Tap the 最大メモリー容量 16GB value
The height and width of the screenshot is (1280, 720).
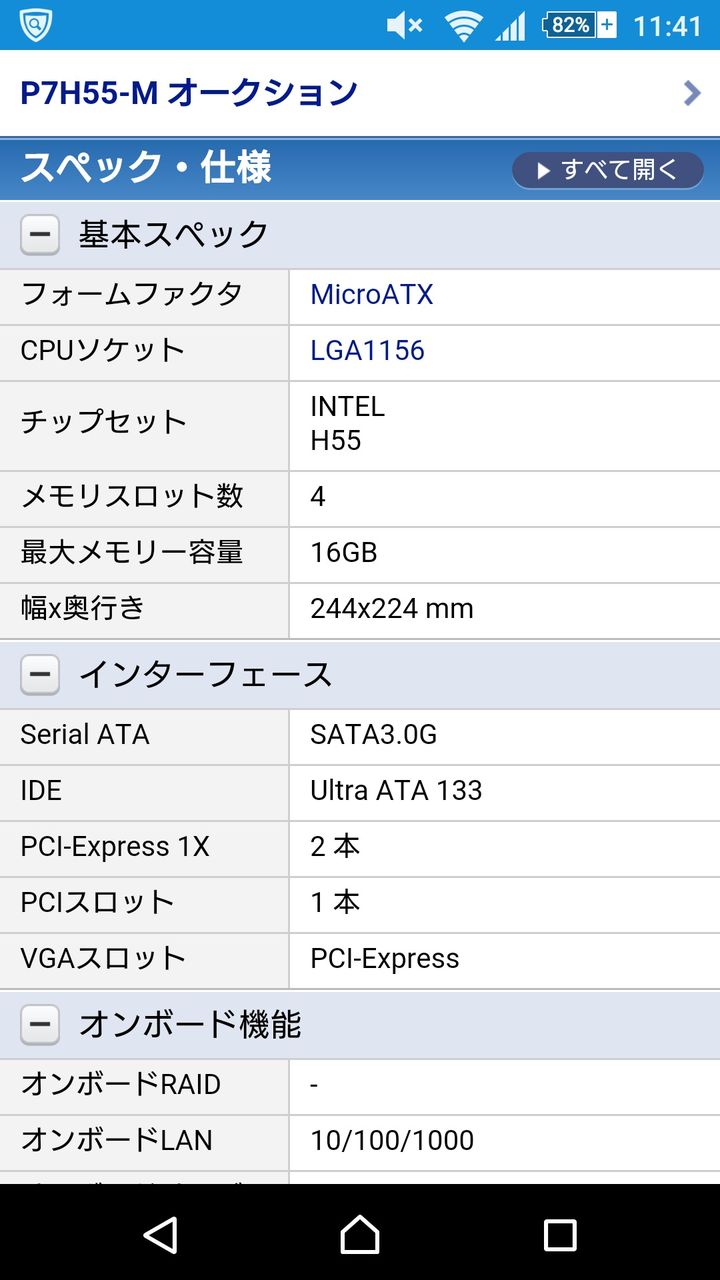[344, 553]
